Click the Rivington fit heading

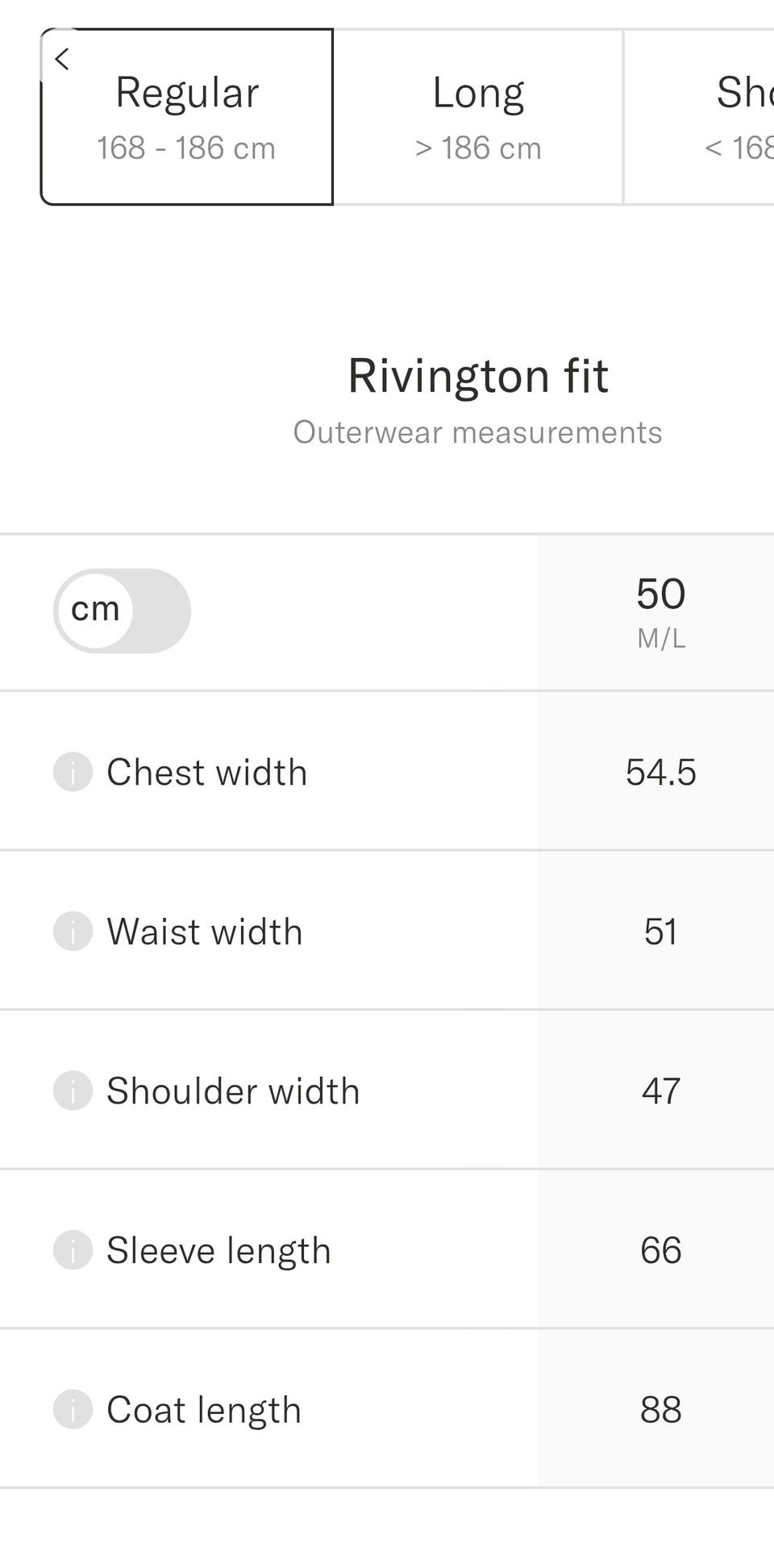point(477,376)
